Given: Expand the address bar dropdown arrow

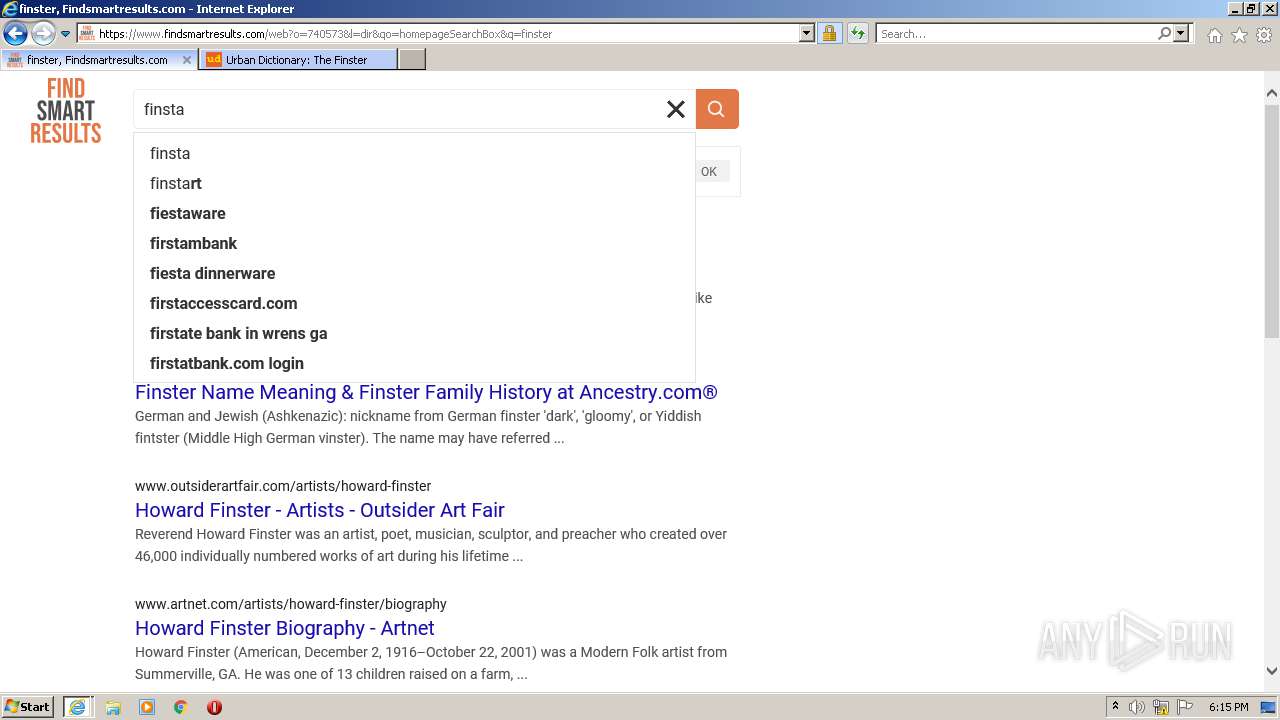Looking at the screenshot, I should click(807, 33).
